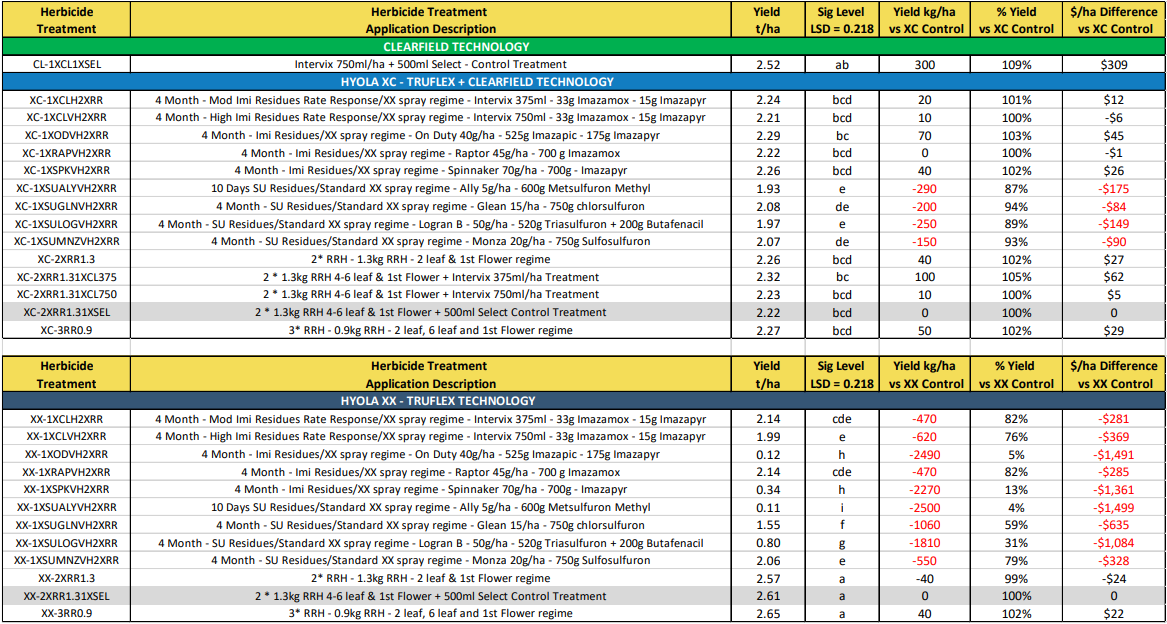This screenshot has width=1167, height=624.
Task: Click the 'ab' significance level cell
Action: (x=842, y=64)
